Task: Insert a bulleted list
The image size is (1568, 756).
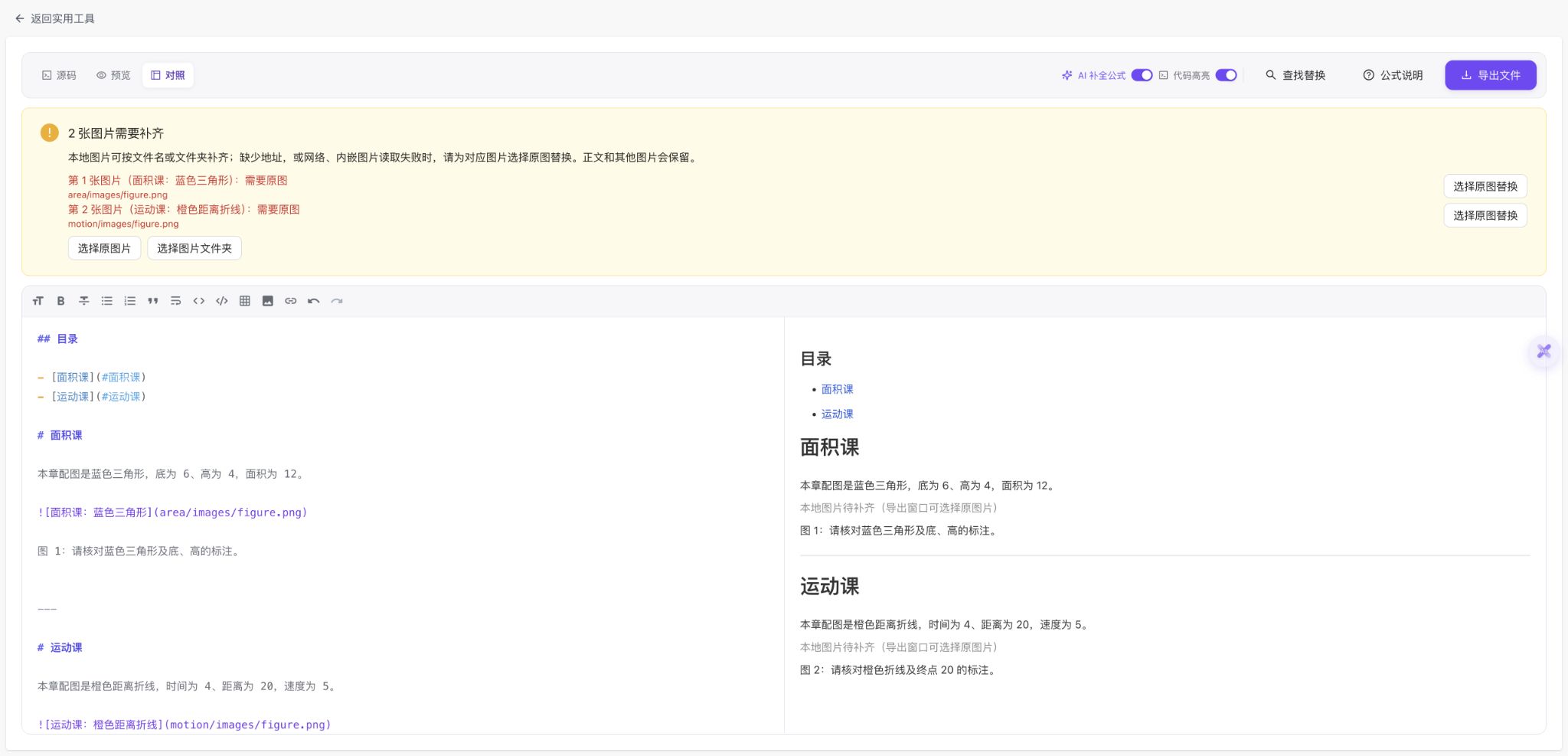Action: click(107, 301)
